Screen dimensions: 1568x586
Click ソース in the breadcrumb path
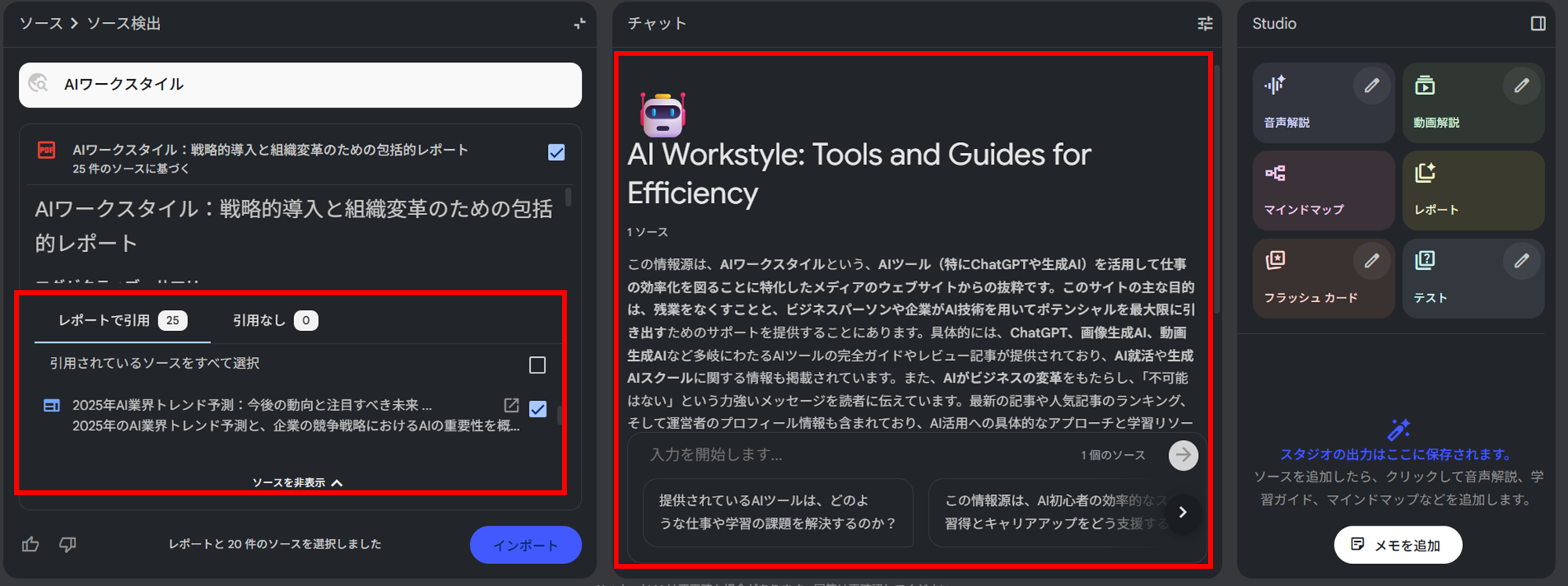coord(41,24)
